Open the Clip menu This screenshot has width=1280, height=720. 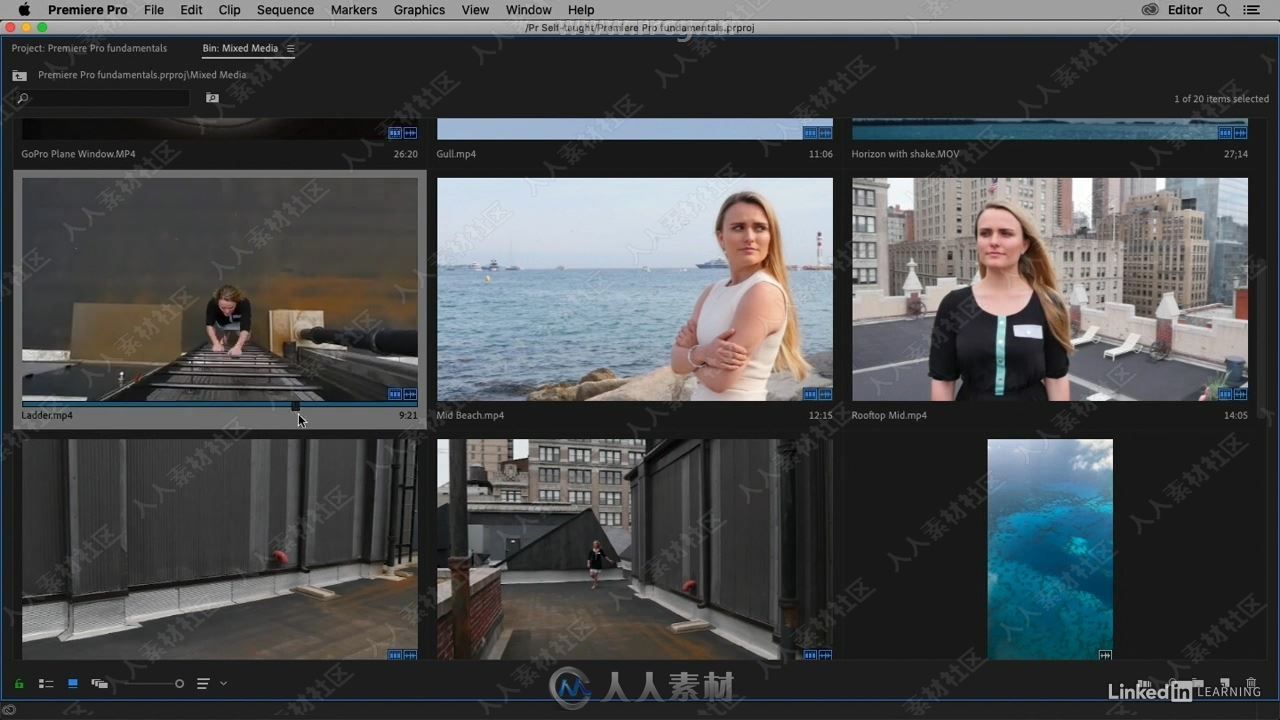[x=229, y=10]
